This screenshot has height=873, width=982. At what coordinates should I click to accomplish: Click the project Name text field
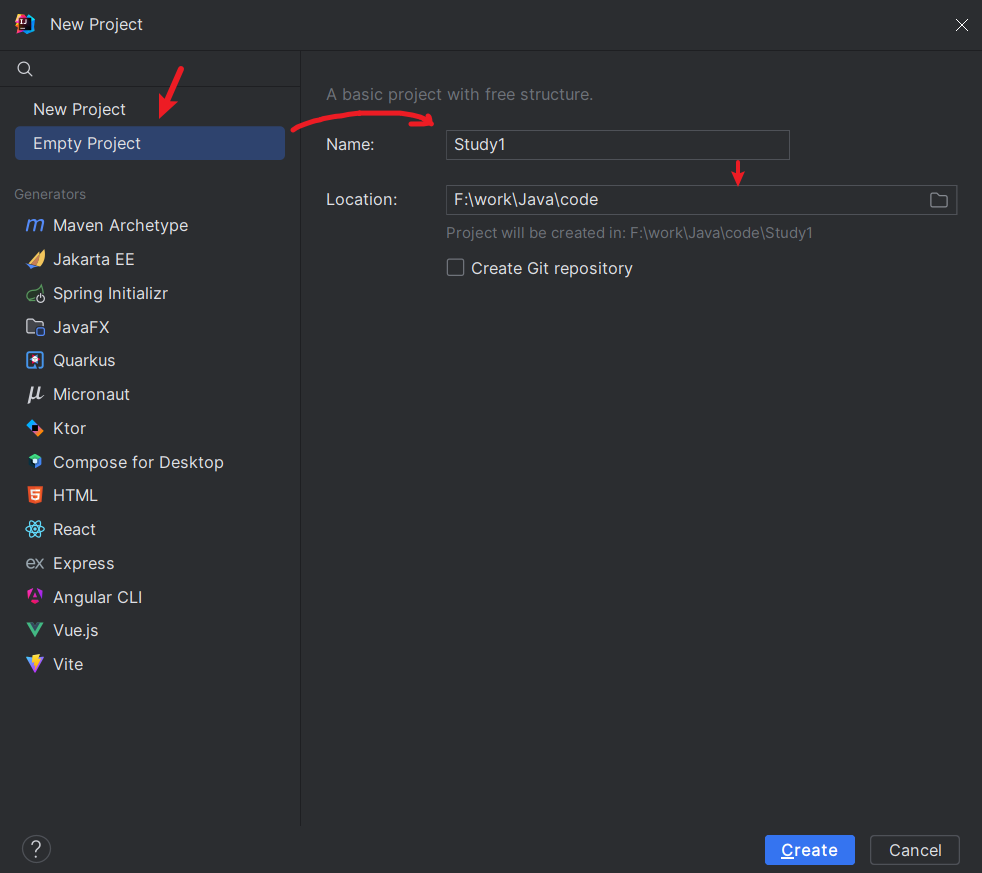pyautogui.click(x=617, y=145)
